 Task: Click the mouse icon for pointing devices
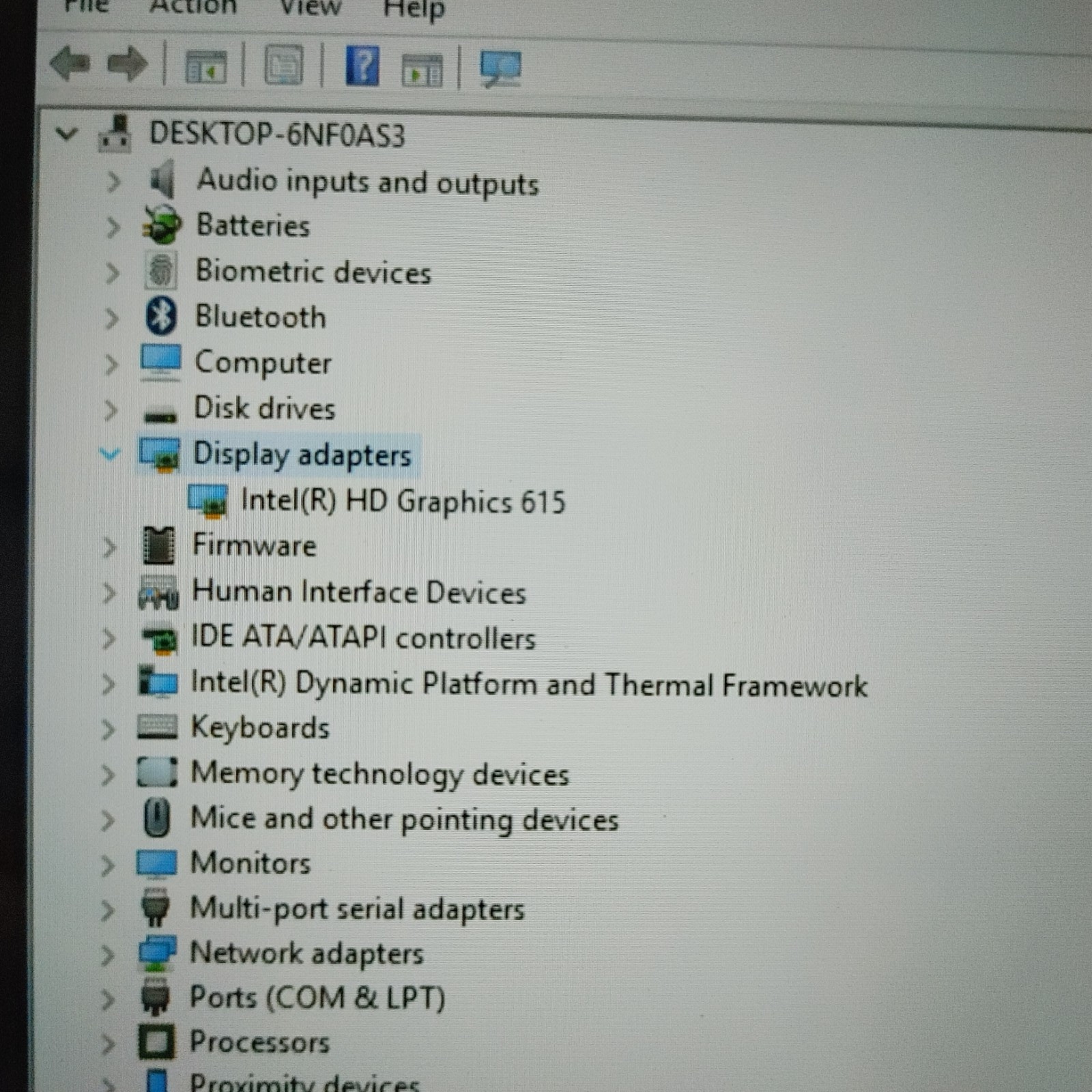157,818
